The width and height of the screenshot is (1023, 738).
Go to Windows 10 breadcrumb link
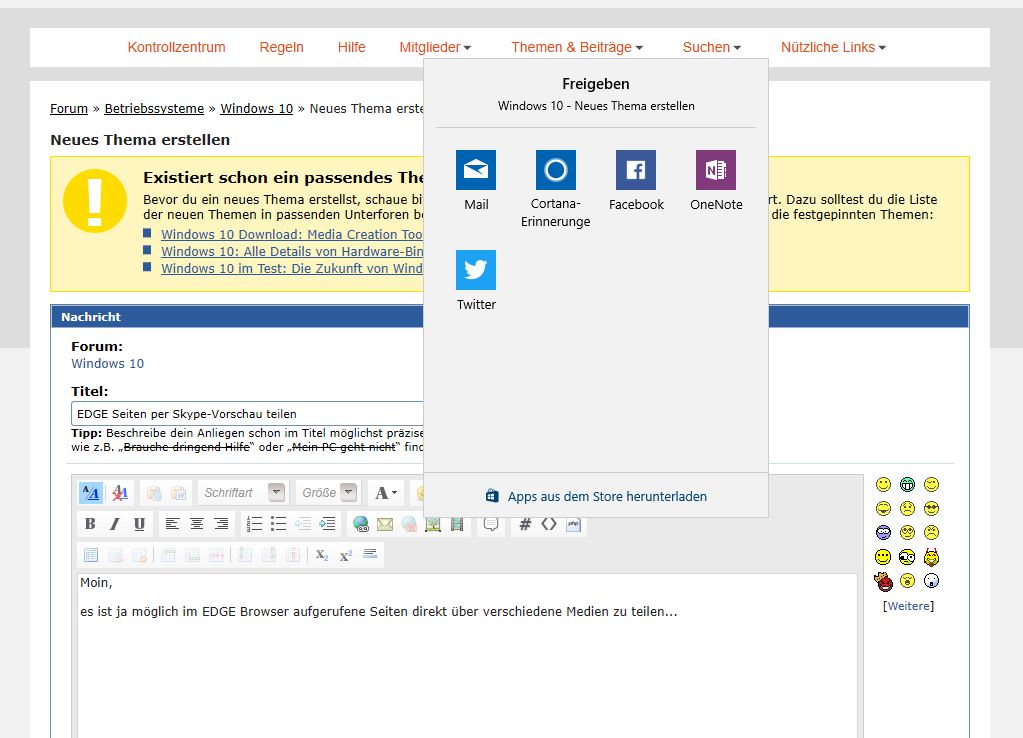256,108
